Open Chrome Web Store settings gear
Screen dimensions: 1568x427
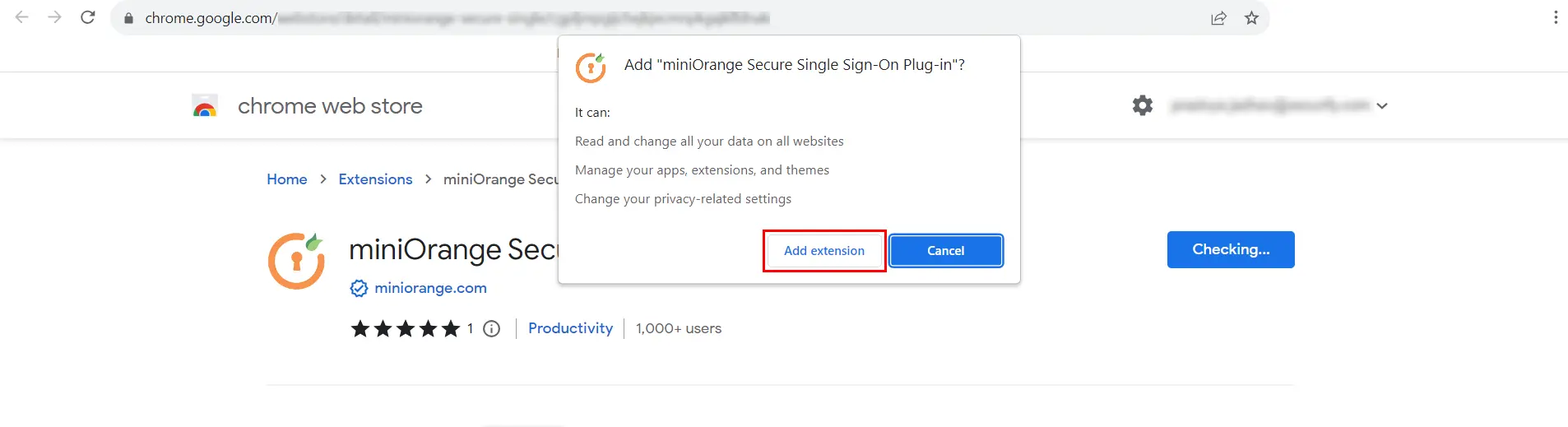pyautogui.click(x=1143, y=105)
